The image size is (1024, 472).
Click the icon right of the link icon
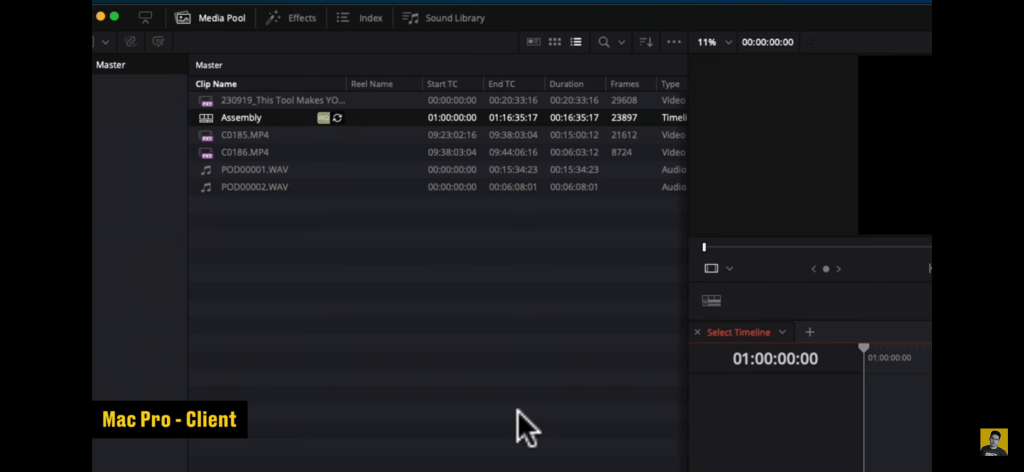(x=158, y=42)
